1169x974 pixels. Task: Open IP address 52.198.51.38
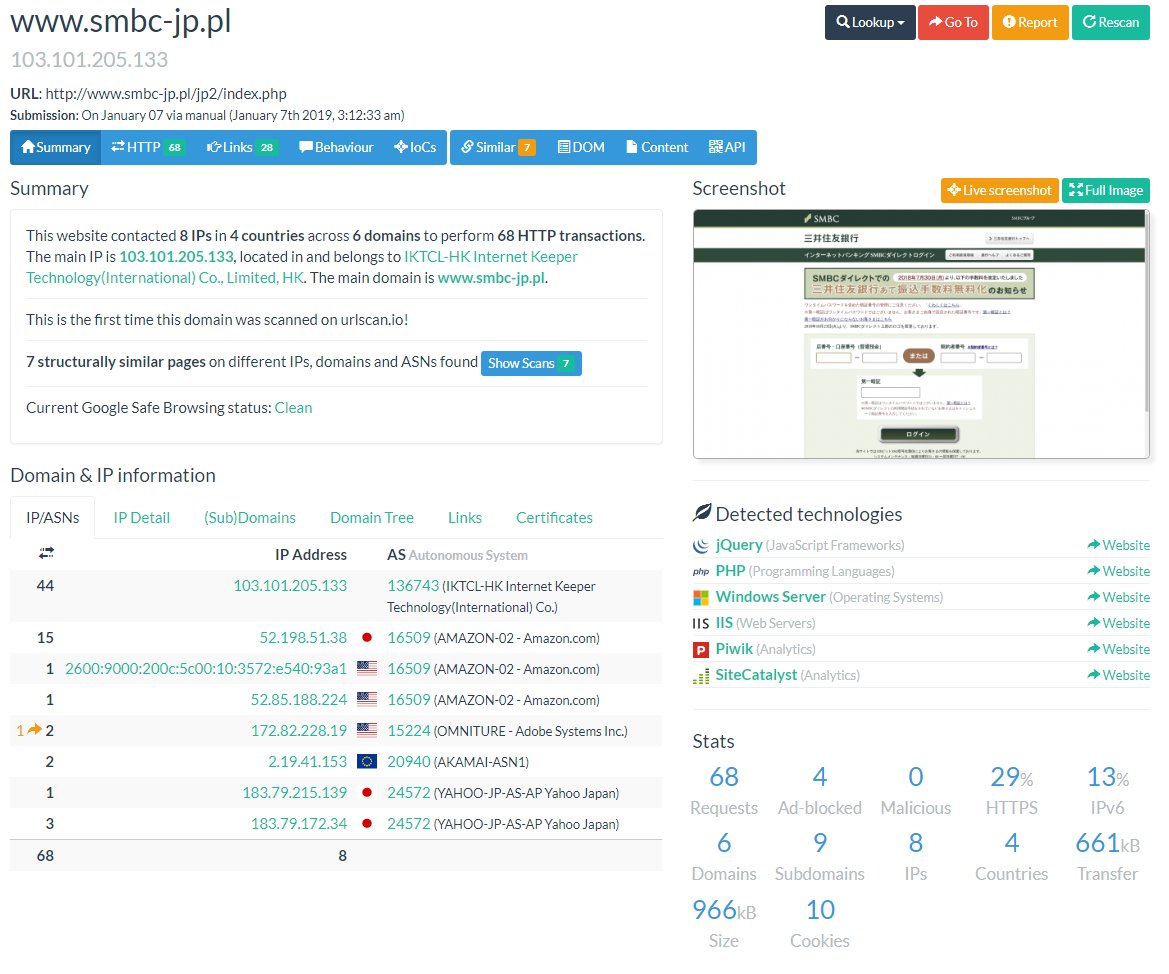click(x=303, y=638)
